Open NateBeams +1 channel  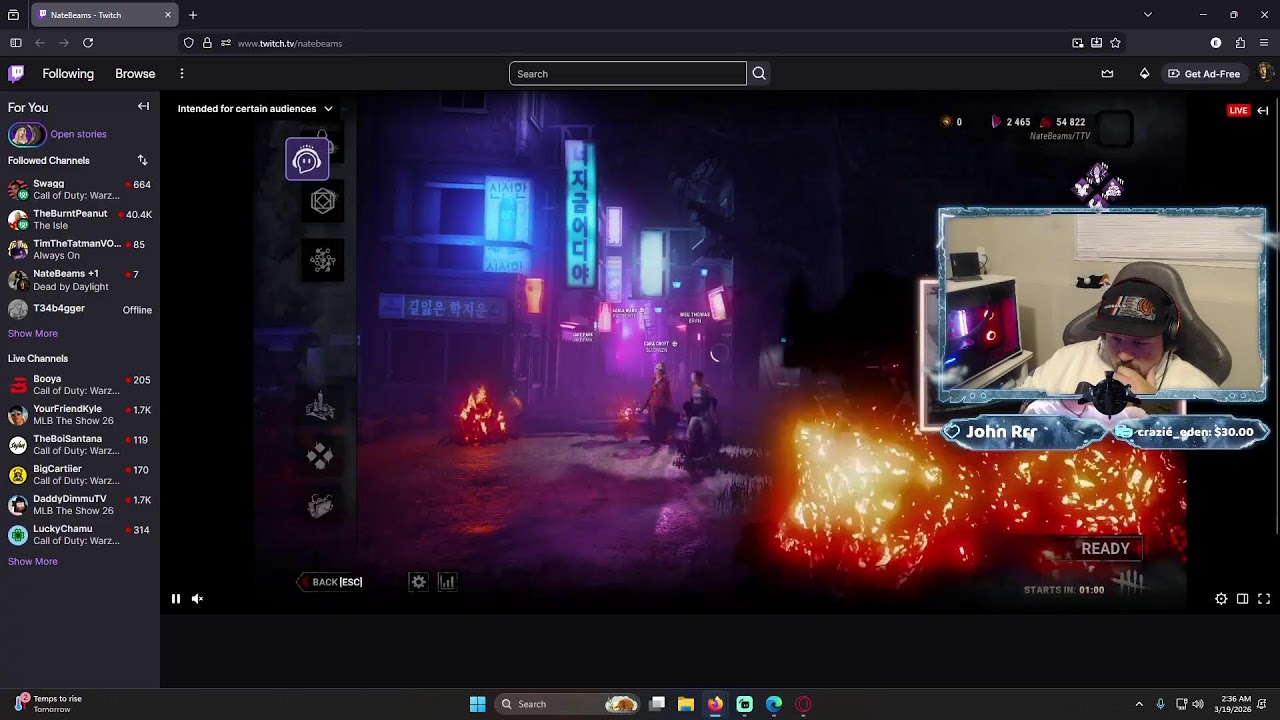pyautogui.click(x=80, y=279)
